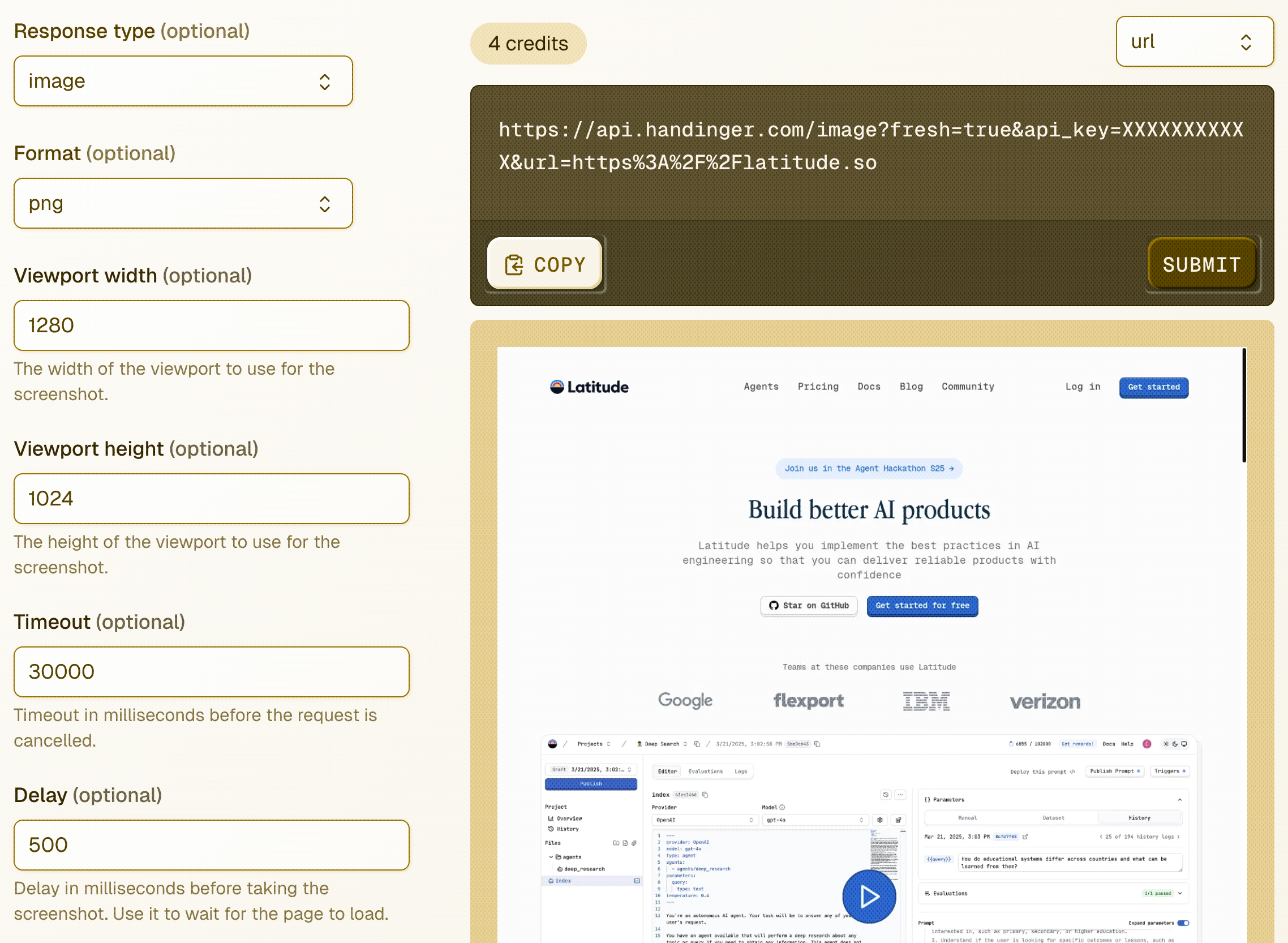This screenshot has height=943, width=1288.
Task: Click the new file icon beside Files
Action: pyautogui.click(x=625, y=843)
